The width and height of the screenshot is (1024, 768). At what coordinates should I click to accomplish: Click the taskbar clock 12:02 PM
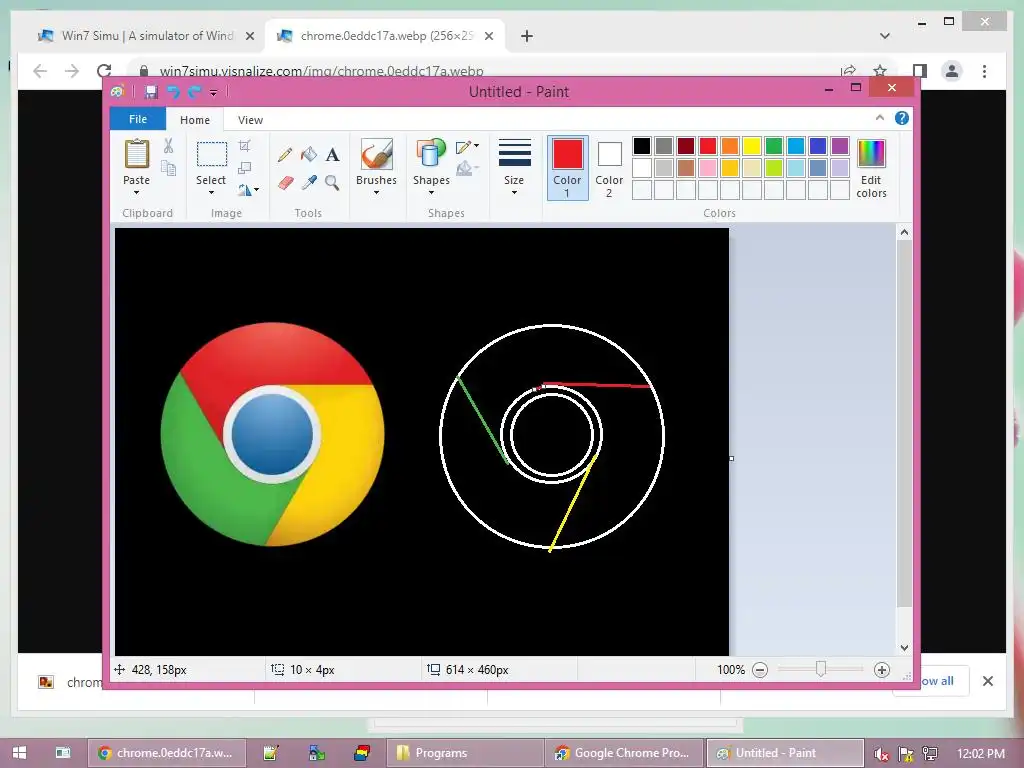click(x=980, y=754)
